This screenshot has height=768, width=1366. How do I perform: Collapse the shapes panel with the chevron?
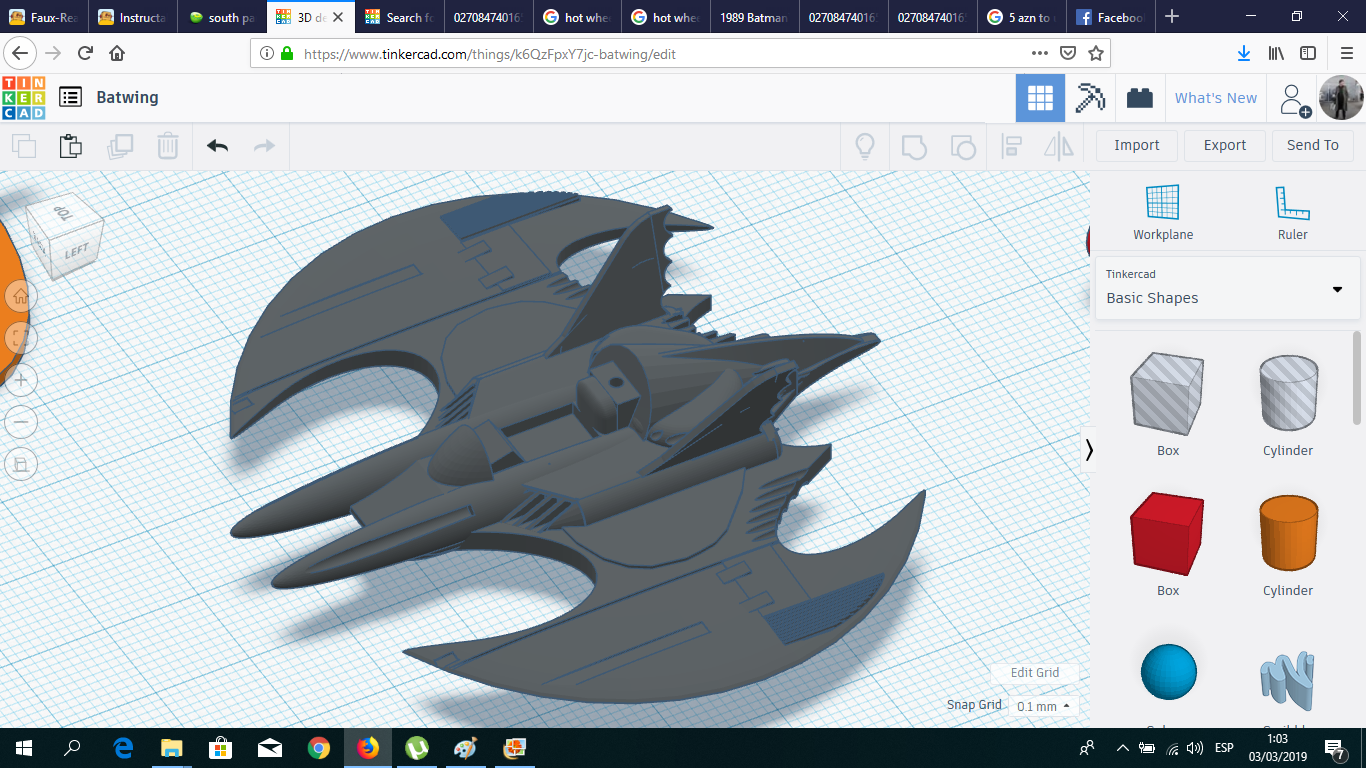point(1089,450)
